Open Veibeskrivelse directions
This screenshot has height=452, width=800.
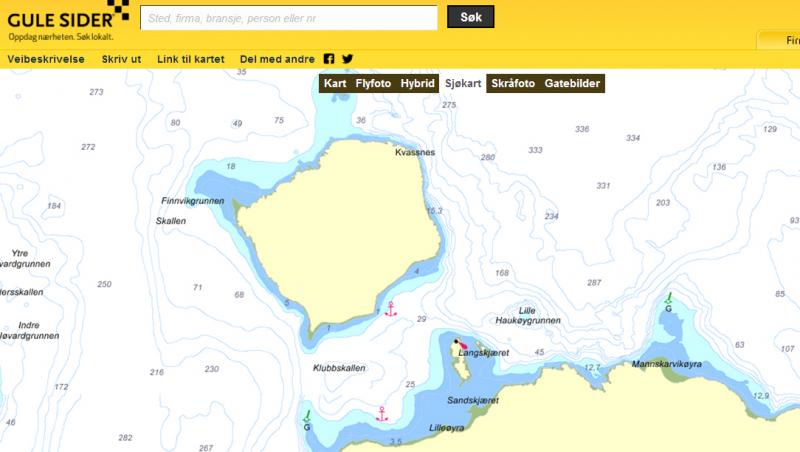(46, 59)
